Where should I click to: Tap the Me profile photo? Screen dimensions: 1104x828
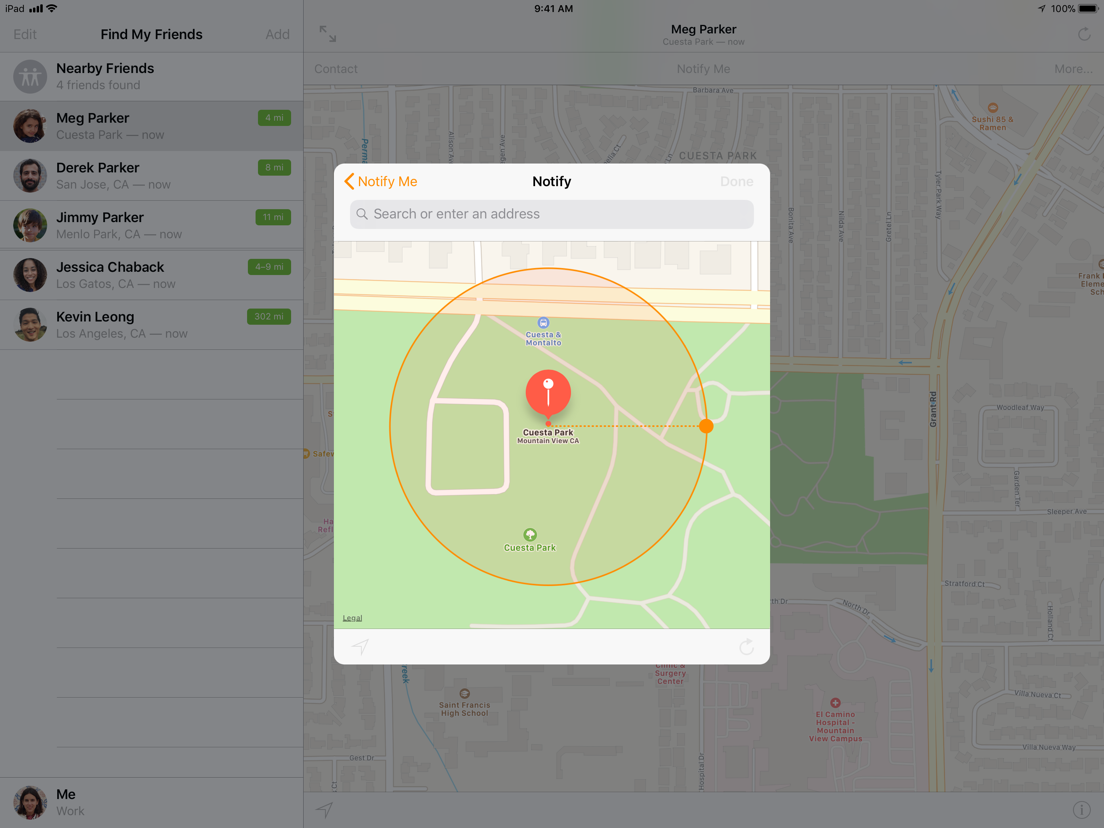click(30, 803)
